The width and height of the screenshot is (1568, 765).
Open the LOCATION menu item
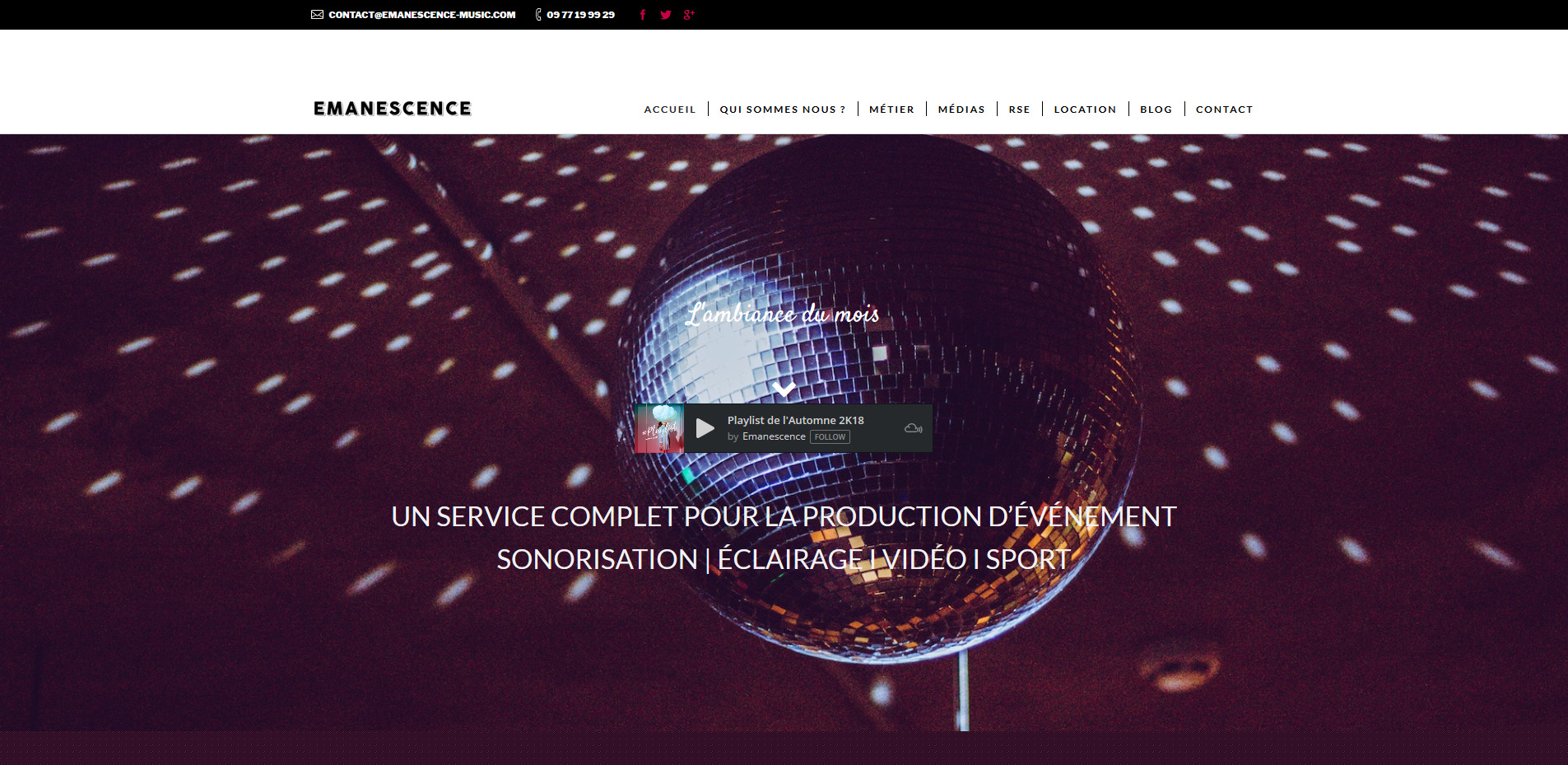coord(1085,110)
